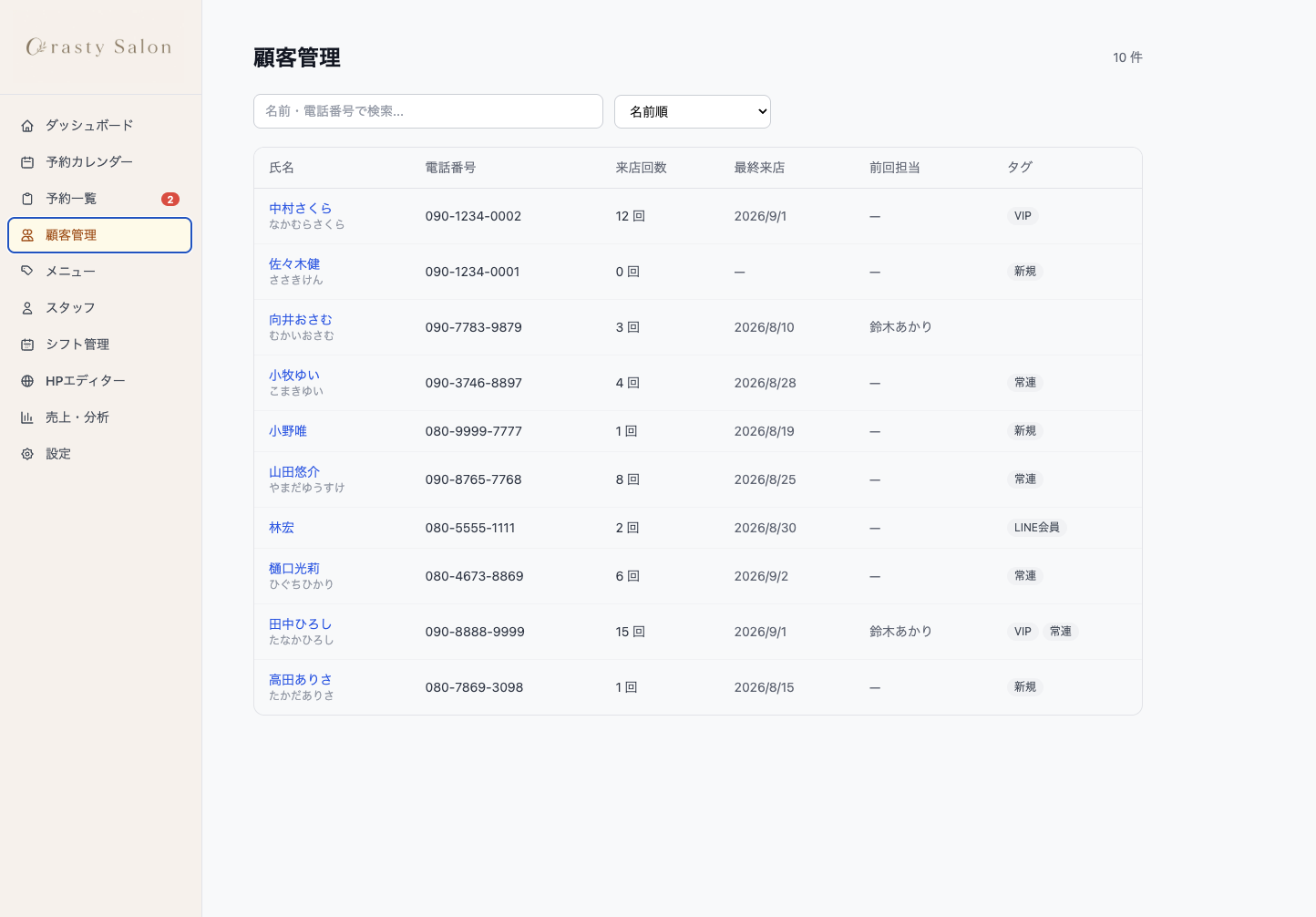The height and width of the screenshot is (917, 1316).
Task: Click the red badge showing 2 on 予約一覧
Action: point(170,199)
